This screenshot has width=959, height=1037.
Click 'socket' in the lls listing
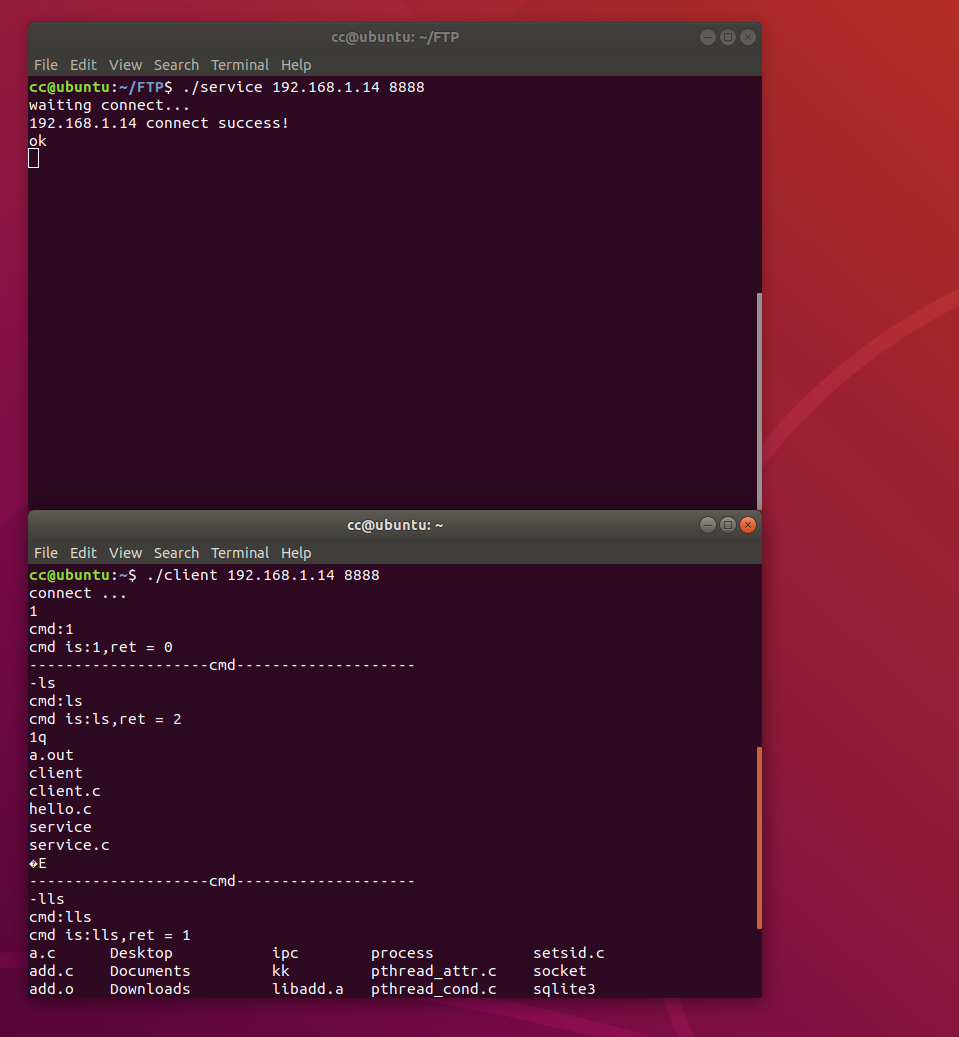(560, 971)
